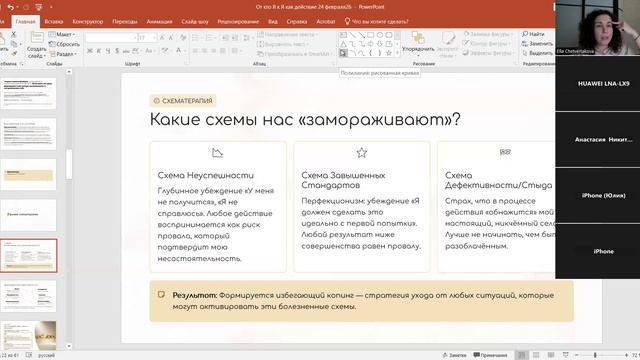Viewport: 640px width, 360px height.
Task: Toggle text shadow with the S button
Action: [x=117, y=51]
